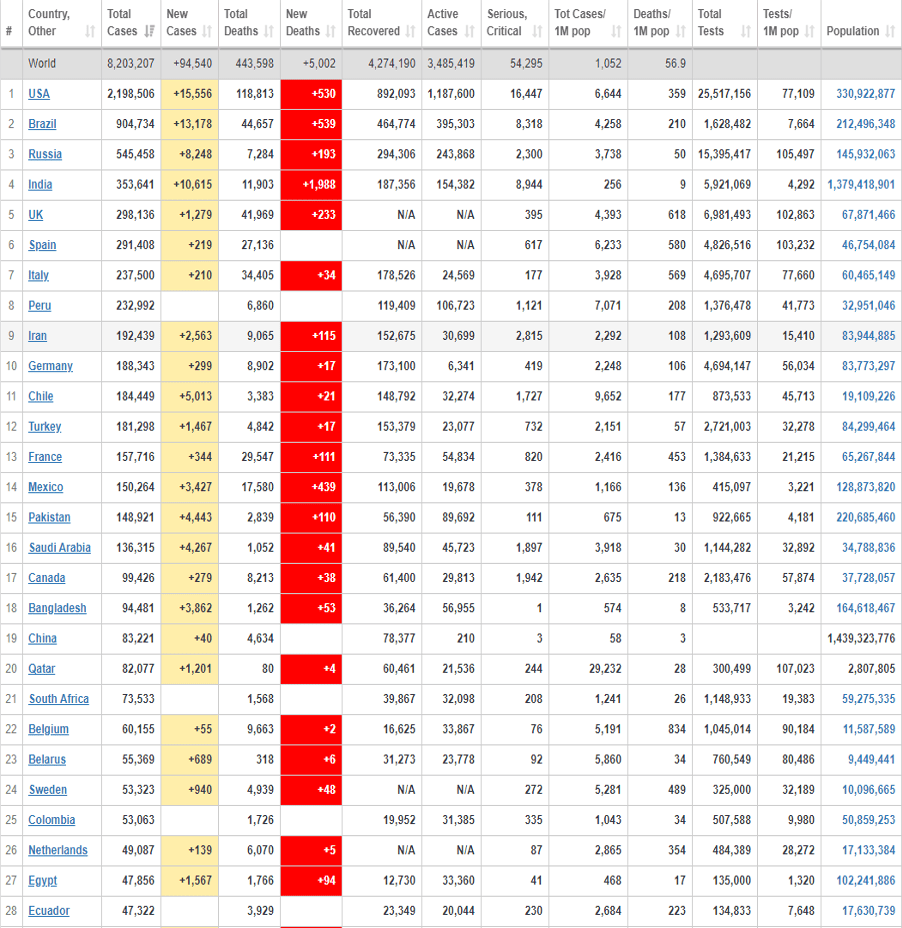
Task: Sort by Deaths/1M pop sort icon
Action: point(681,31)
